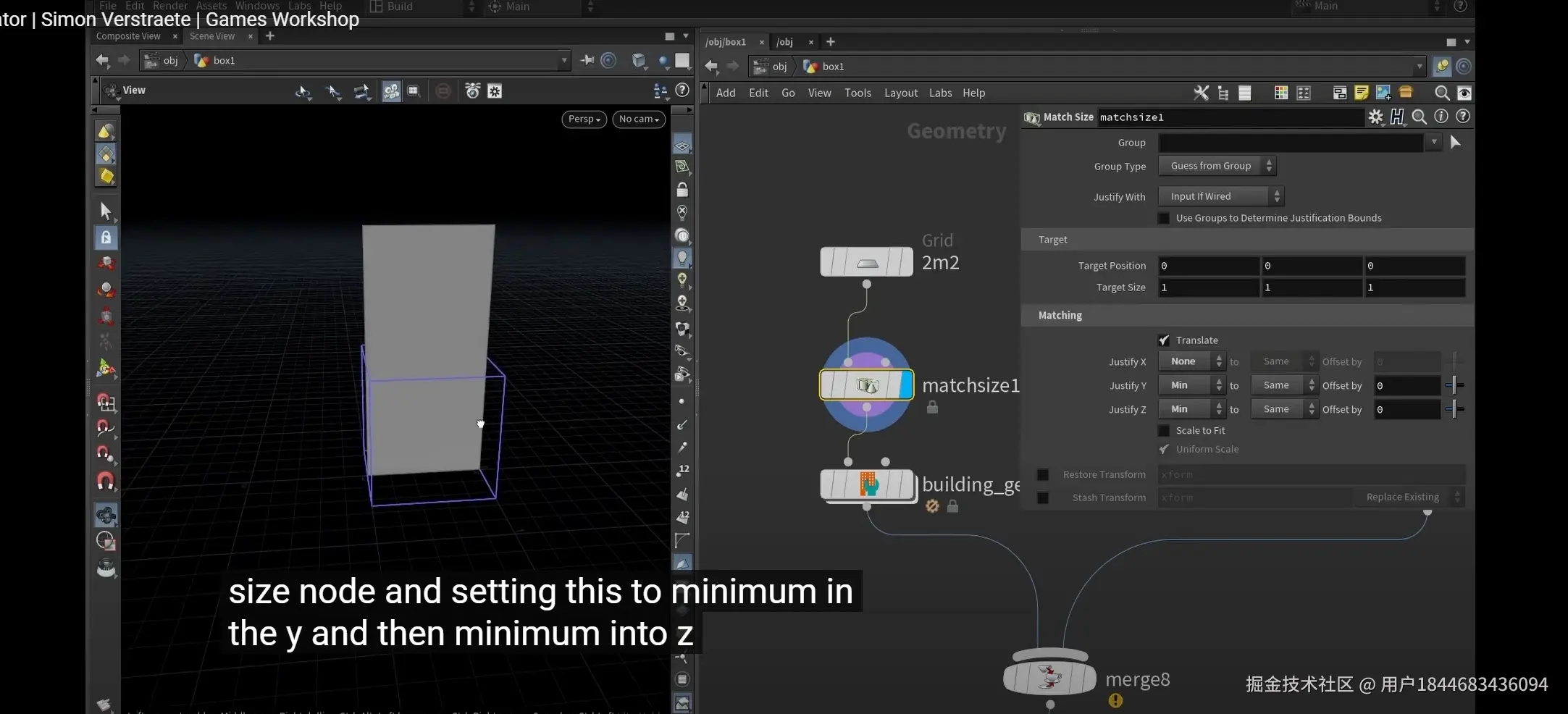Viewport: 1568px width, 714px height.
Task: Open the parameter gear menu for matchsize1
Action: click(1375, 117)
